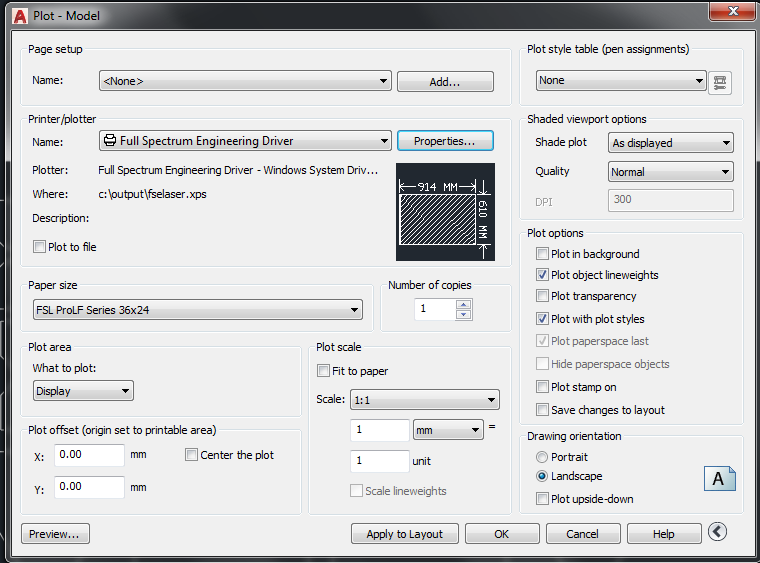Close the Plot dialog window
This screenshot has width=760, height=563.
pyautogui.click(x=733, y=11)
